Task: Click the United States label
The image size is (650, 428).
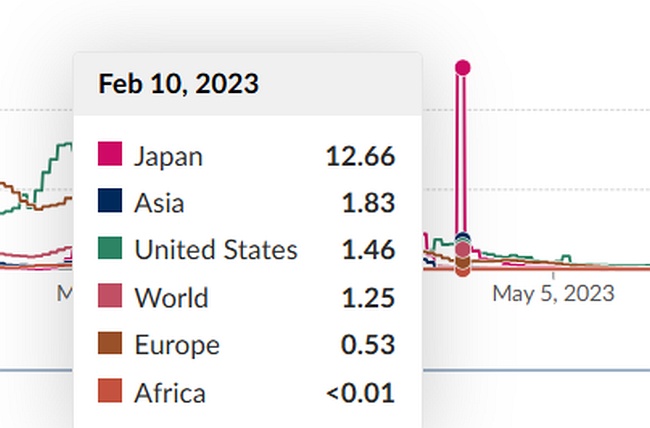Action: point(215,250)
